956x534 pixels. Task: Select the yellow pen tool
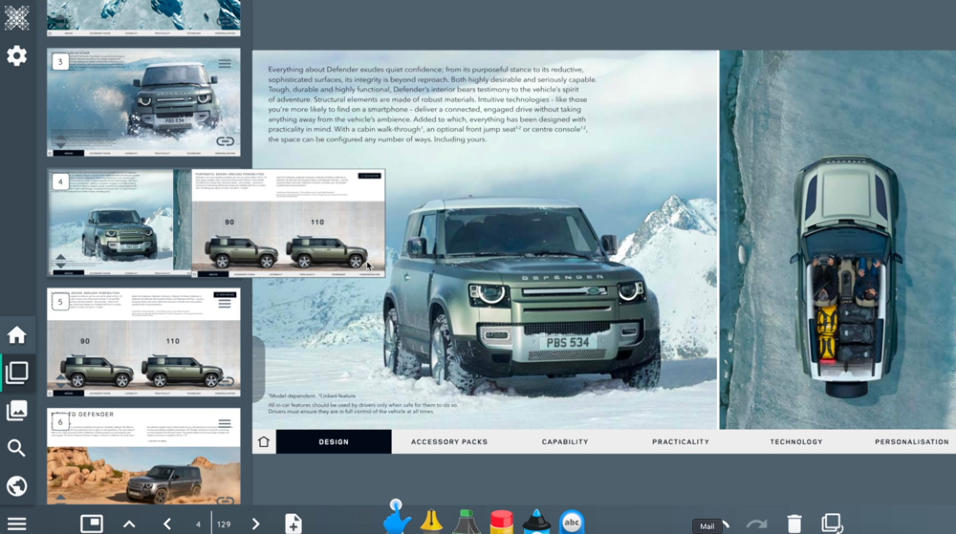(x=431, y=521)
